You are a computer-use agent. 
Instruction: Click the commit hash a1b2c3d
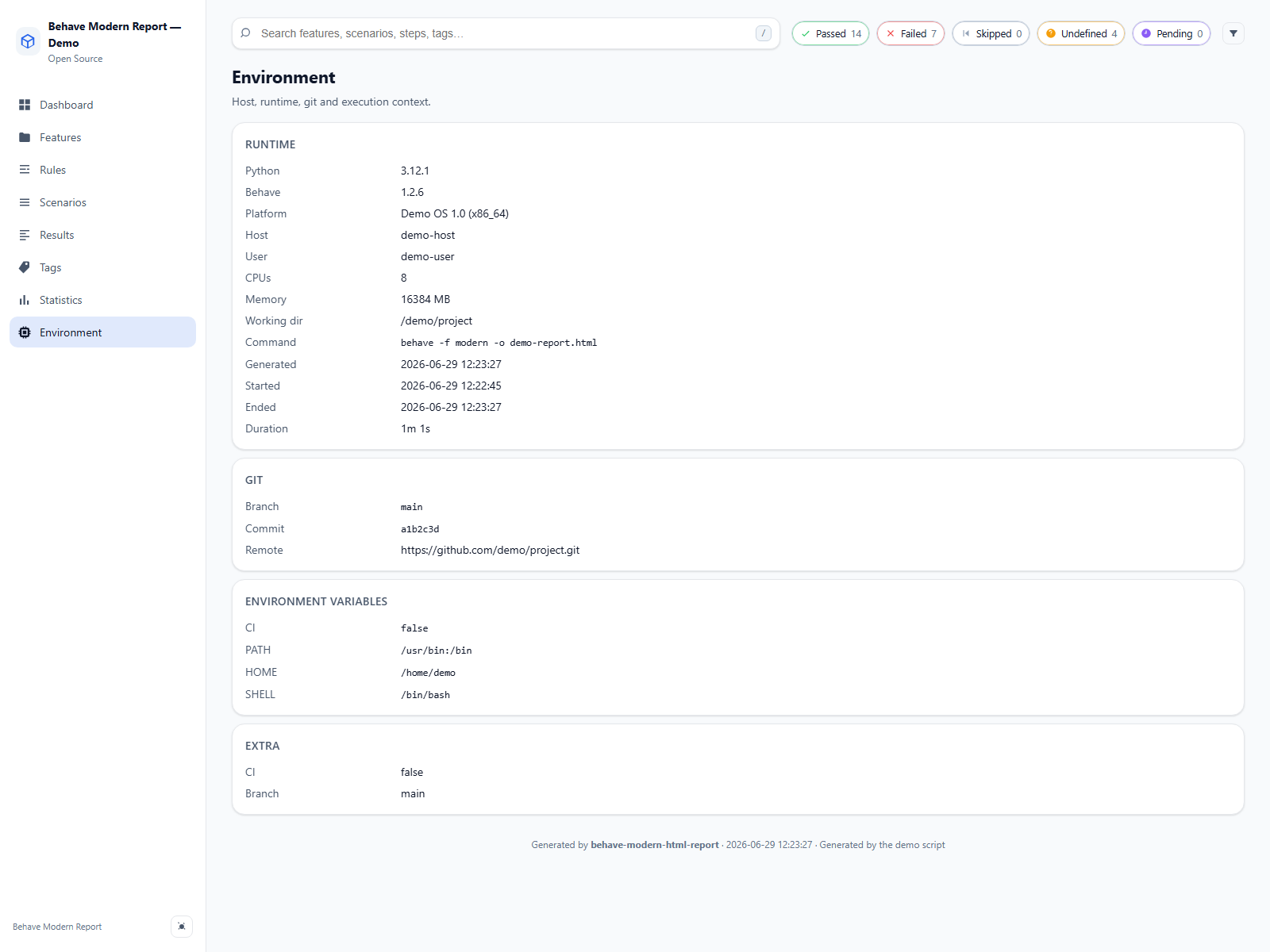pyautogui.click(x=420, y=529)
